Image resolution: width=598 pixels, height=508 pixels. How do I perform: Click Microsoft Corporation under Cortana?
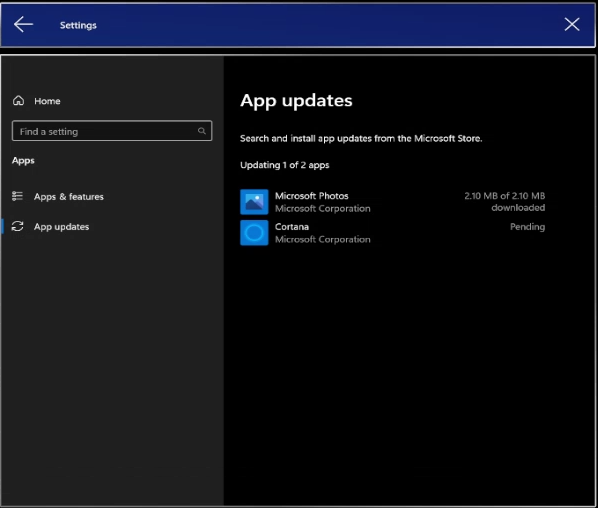click(x=323, y=240)
